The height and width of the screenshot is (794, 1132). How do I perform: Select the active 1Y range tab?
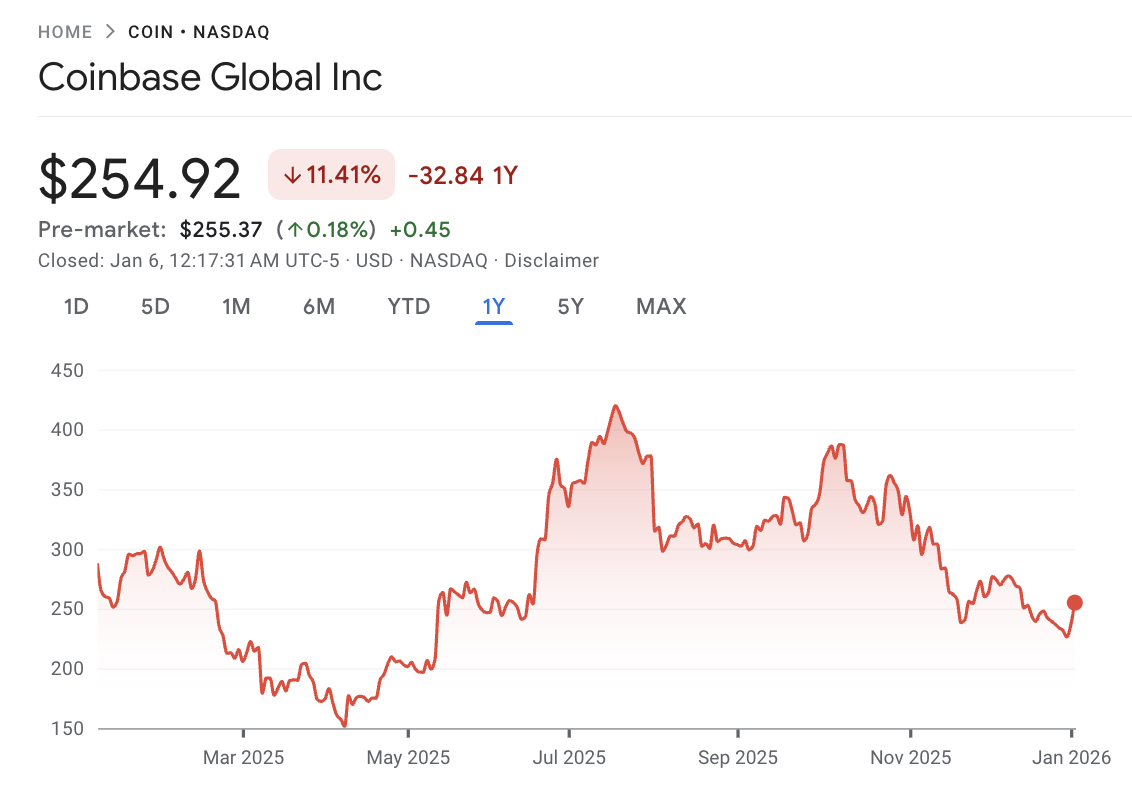494,307
